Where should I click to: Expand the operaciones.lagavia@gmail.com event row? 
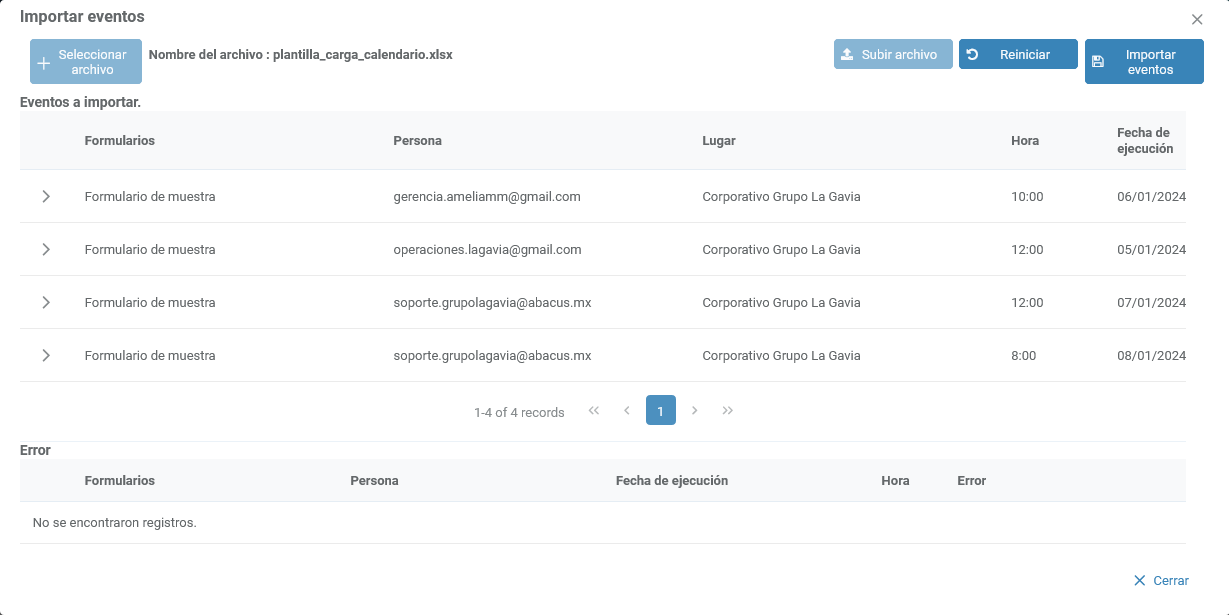[x=46, y=250]
